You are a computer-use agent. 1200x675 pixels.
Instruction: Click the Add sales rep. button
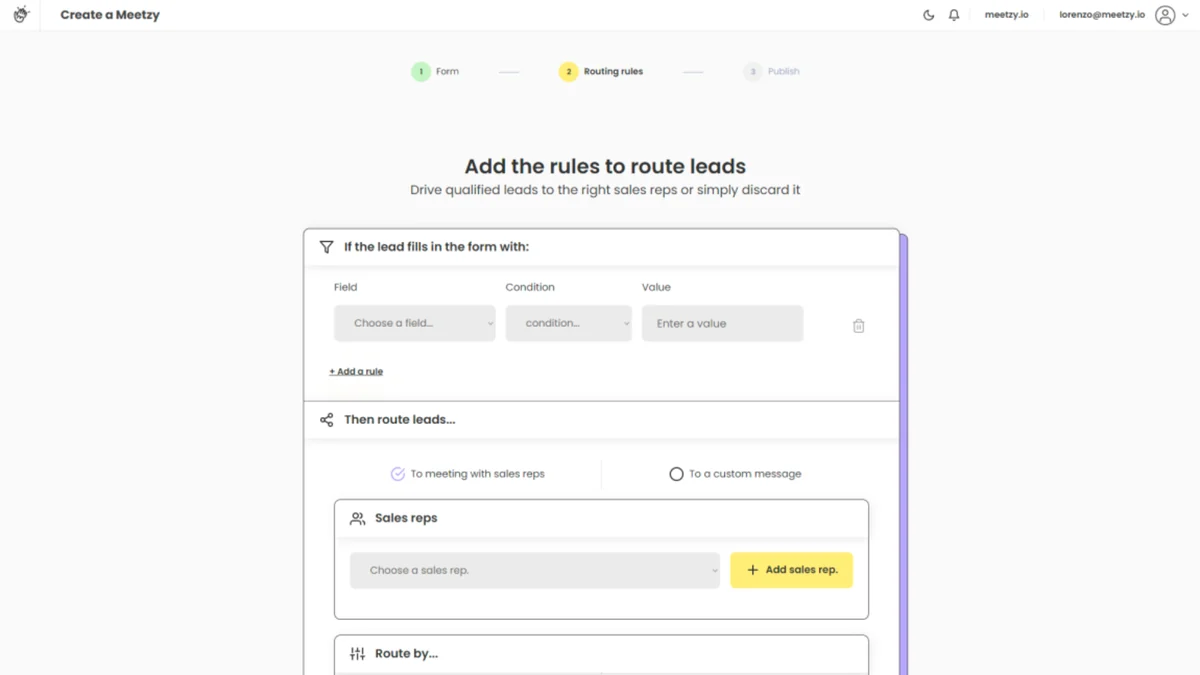coord(791,570)
